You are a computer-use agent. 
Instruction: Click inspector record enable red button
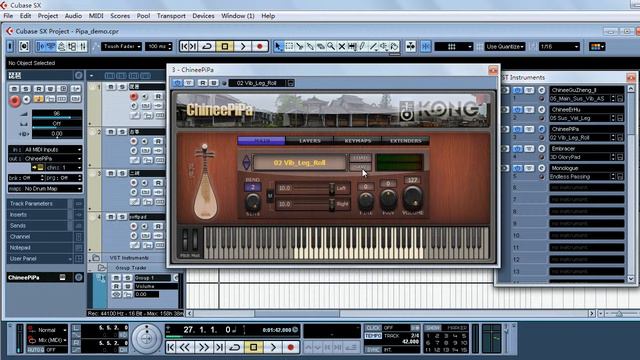click(15, 100)
